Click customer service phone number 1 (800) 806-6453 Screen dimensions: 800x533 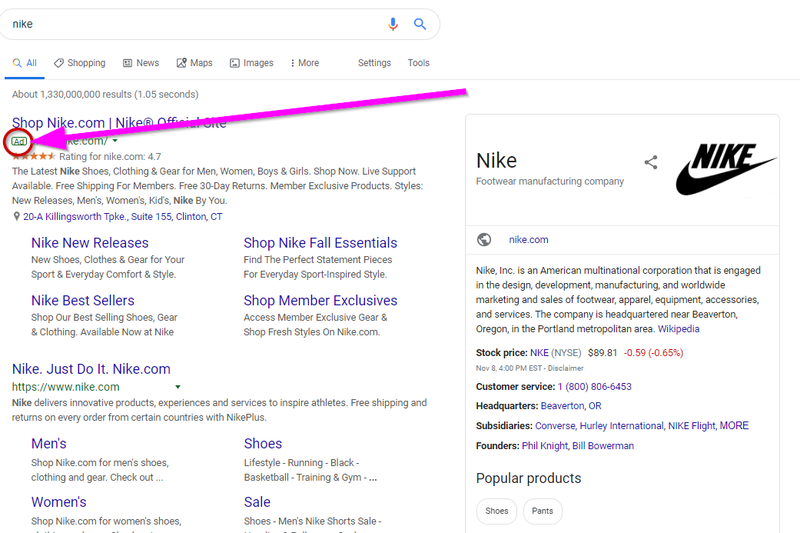pos(594,387)
